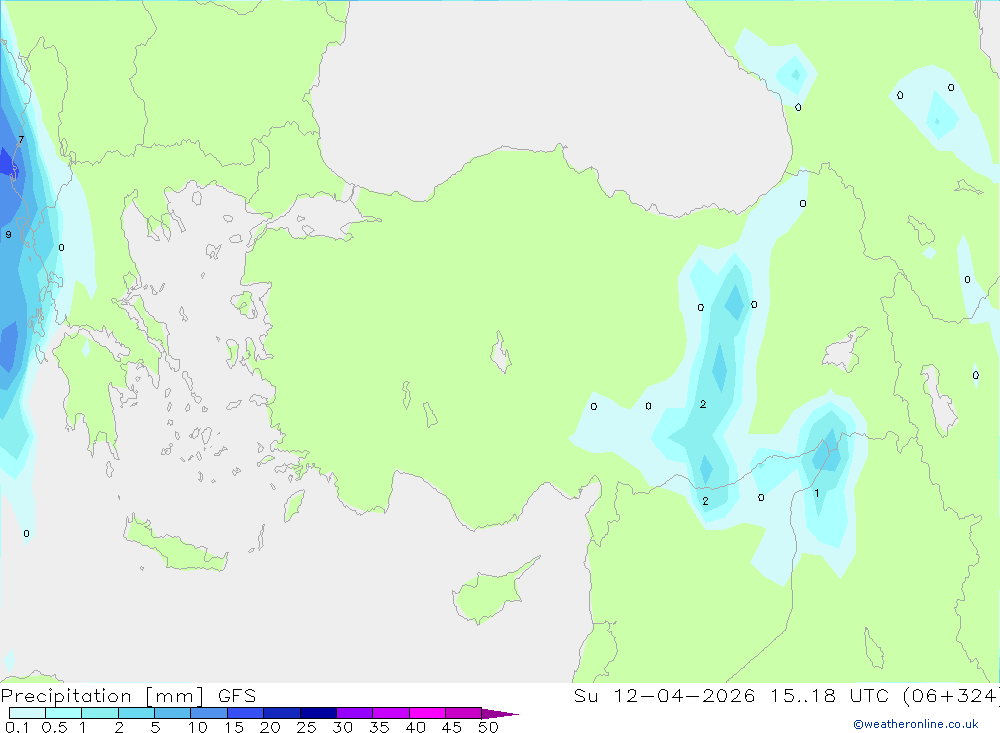
Task: Select the 40–45 mm magenta legend box
Action: [x=427, y=713]
